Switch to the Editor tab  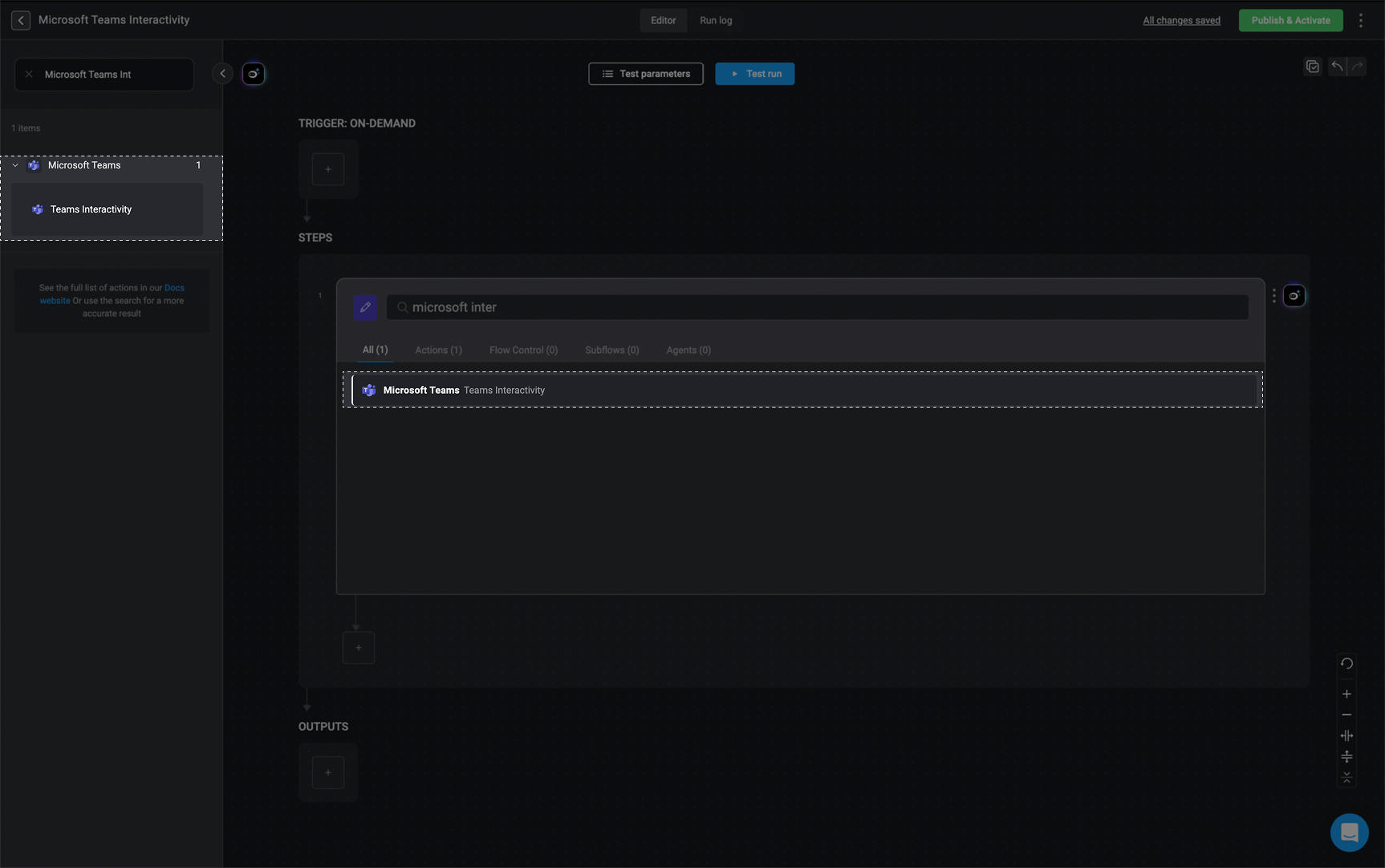pos(663,21)
